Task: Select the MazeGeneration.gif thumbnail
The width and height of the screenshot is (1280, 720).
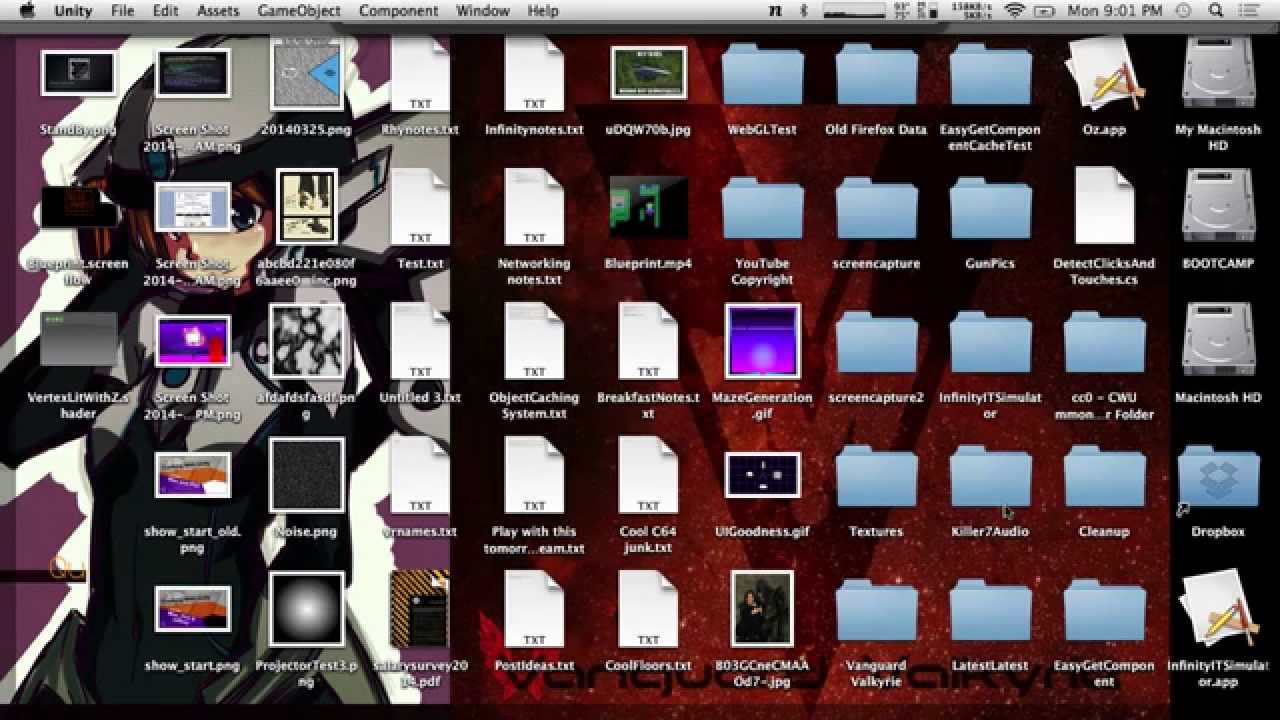Action: point(762,341)
